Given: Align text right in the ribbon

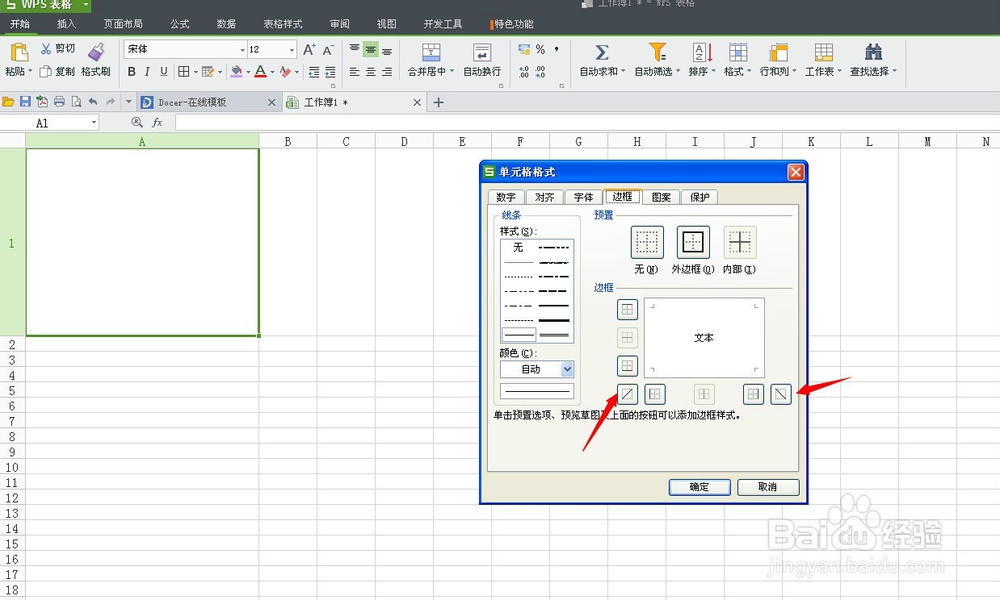Looking at the screenshot, I should coord(387,72).
